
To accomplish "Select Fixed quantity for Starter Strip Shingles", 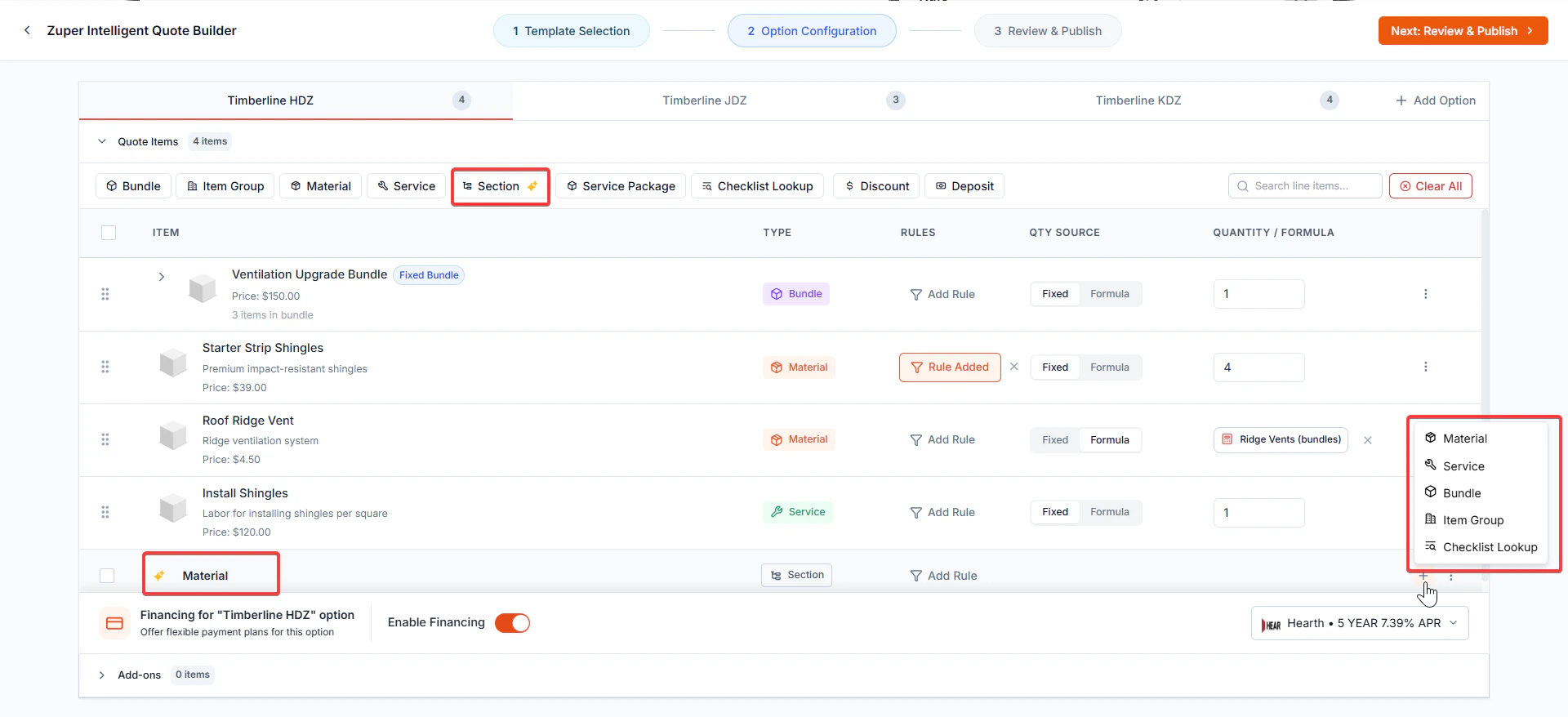I will pos(1055,367).
